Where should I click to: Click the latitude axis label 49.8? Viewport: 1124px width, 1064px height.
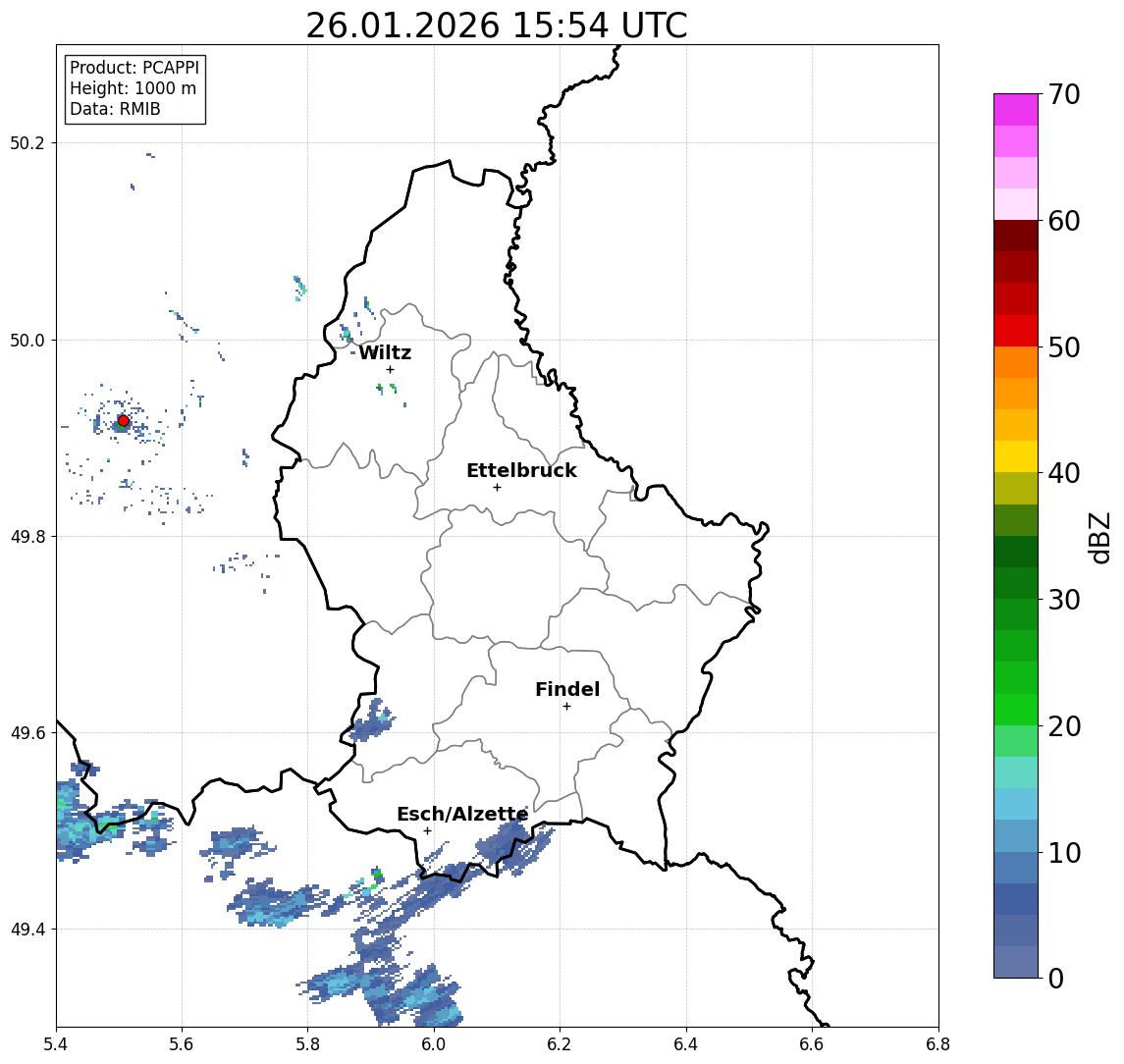tap(27, 536)
